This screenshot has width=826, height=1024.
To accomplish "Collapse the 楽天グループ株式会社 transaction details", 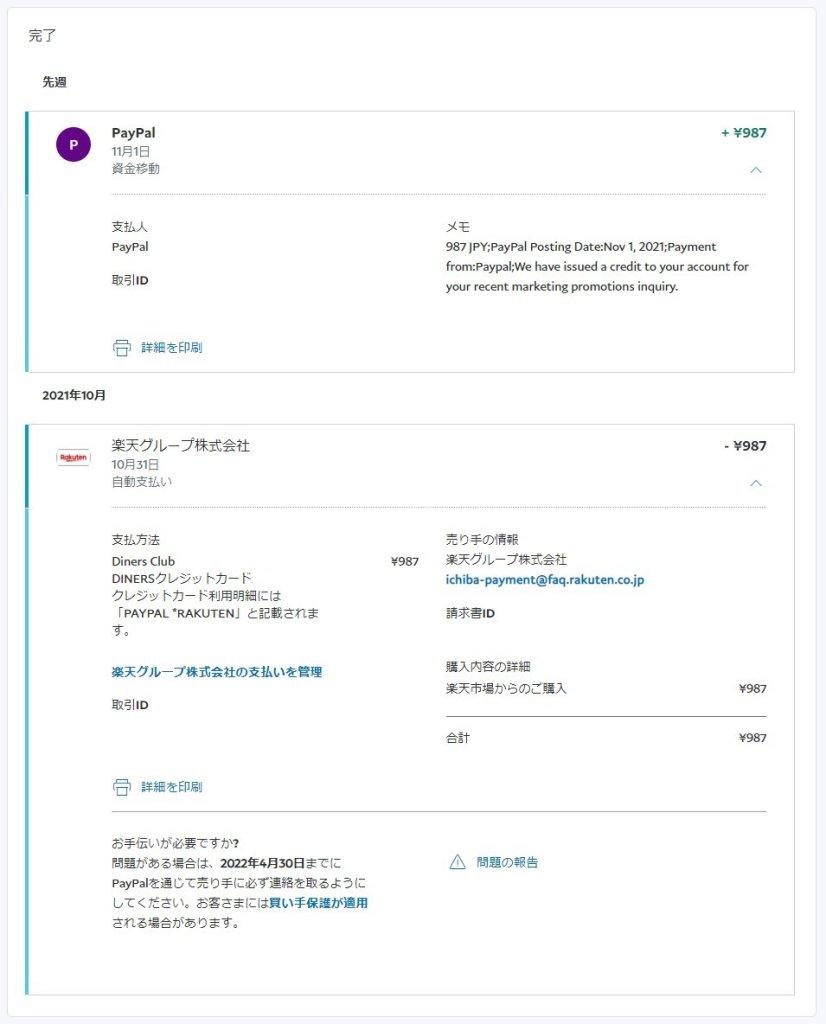I will (x=755, y=483).
